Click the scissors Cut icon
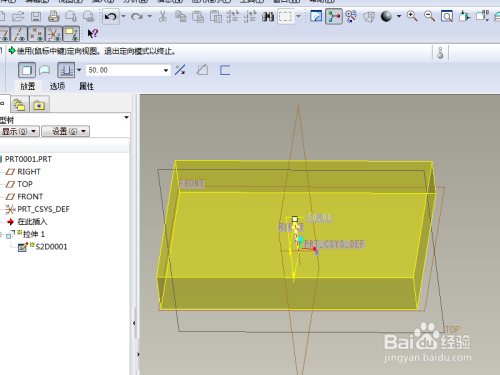This screenshot has height=375, width=500. [163, 16]
